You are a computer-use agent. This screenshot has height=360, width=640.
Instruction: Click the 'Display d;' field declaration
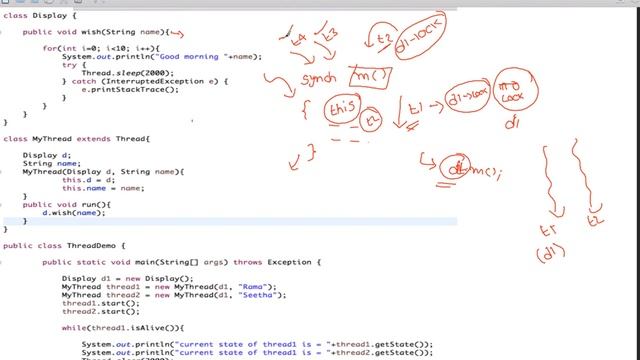47,155
